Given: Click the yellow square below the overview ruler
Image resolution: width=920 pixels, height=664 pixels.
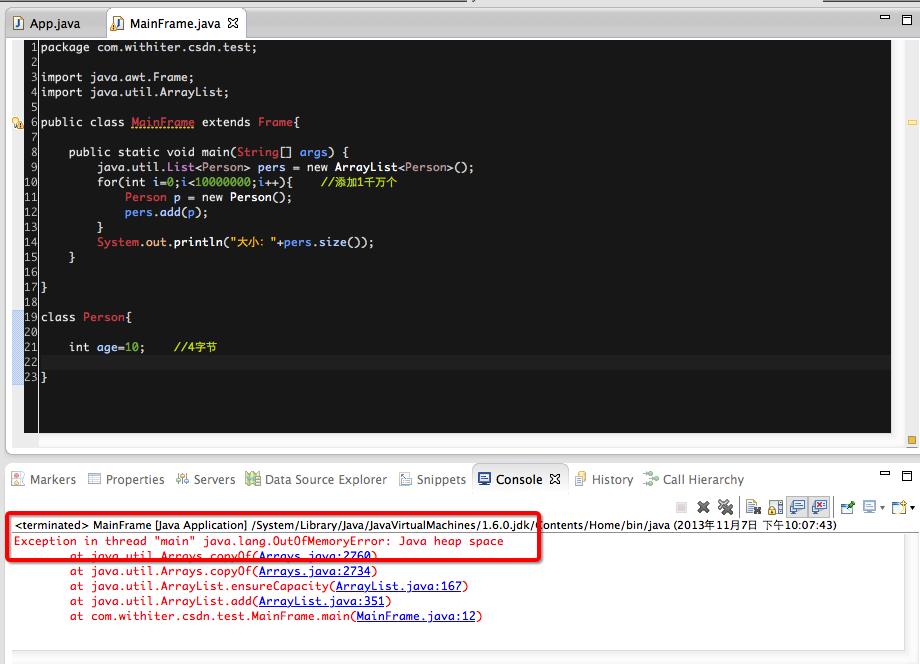Looking at the screenshot, I should [x=912, y=440].
